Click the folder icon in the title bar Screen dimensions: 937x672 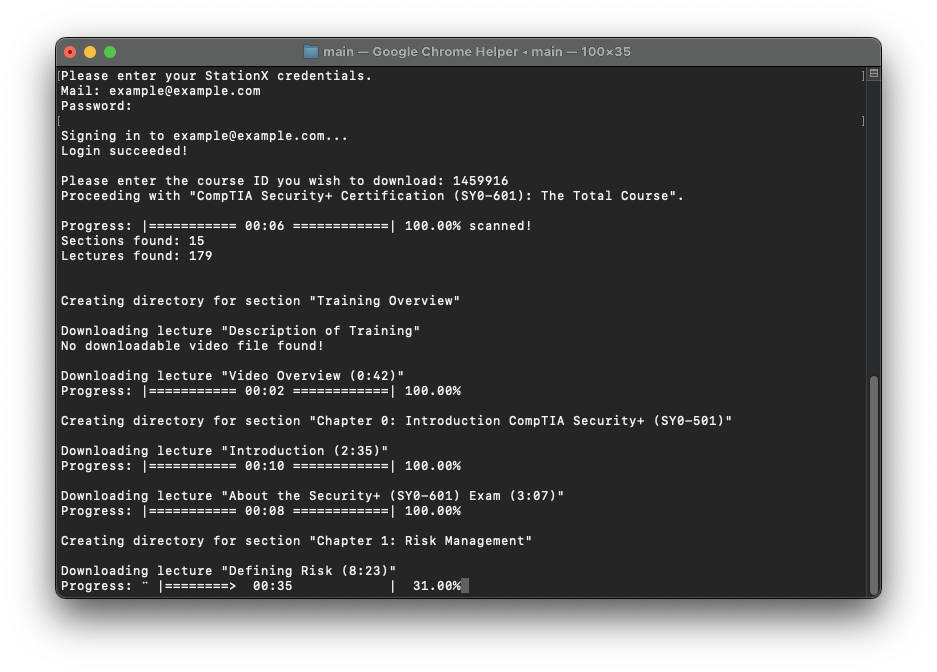(x=311, y=51)
